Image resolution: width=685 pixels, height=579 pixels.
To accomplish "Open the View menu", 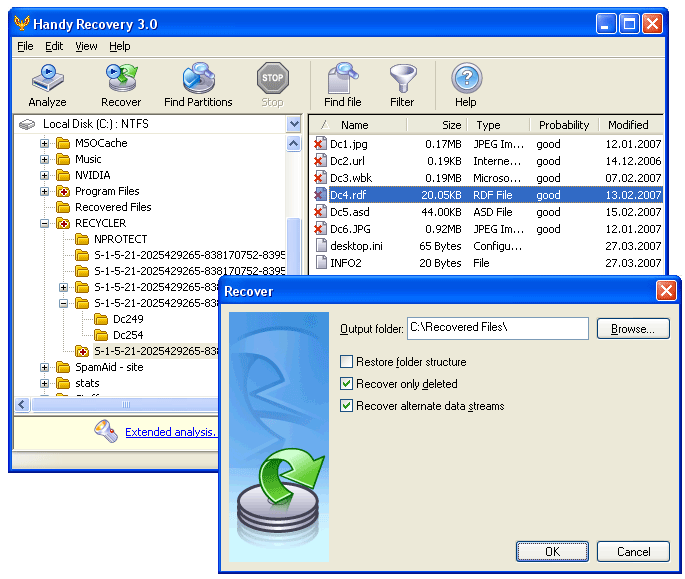I will (x=86, y=46).
